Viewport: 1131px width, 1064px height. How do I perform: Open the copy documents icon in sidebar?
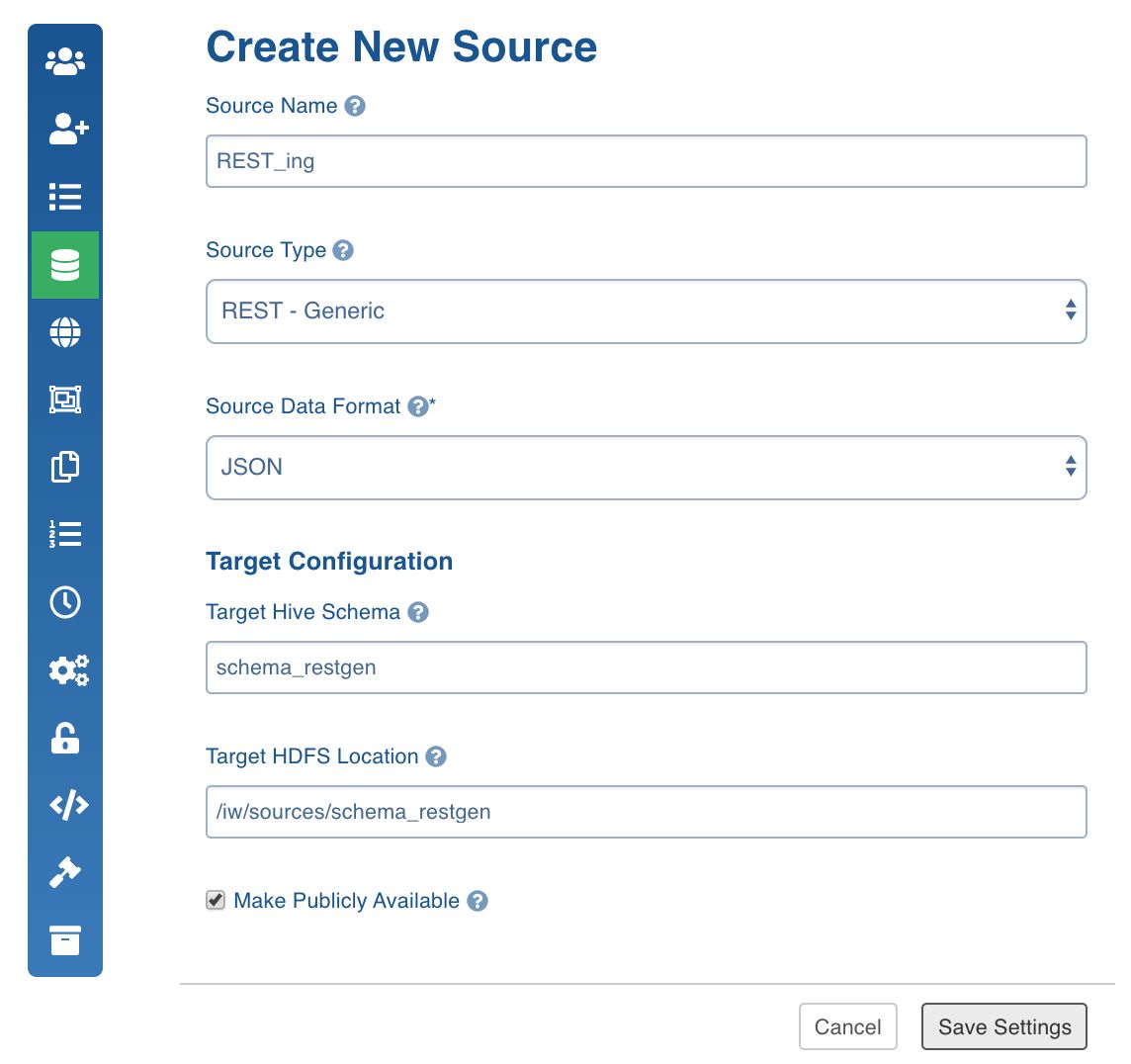tap(65, 467)
